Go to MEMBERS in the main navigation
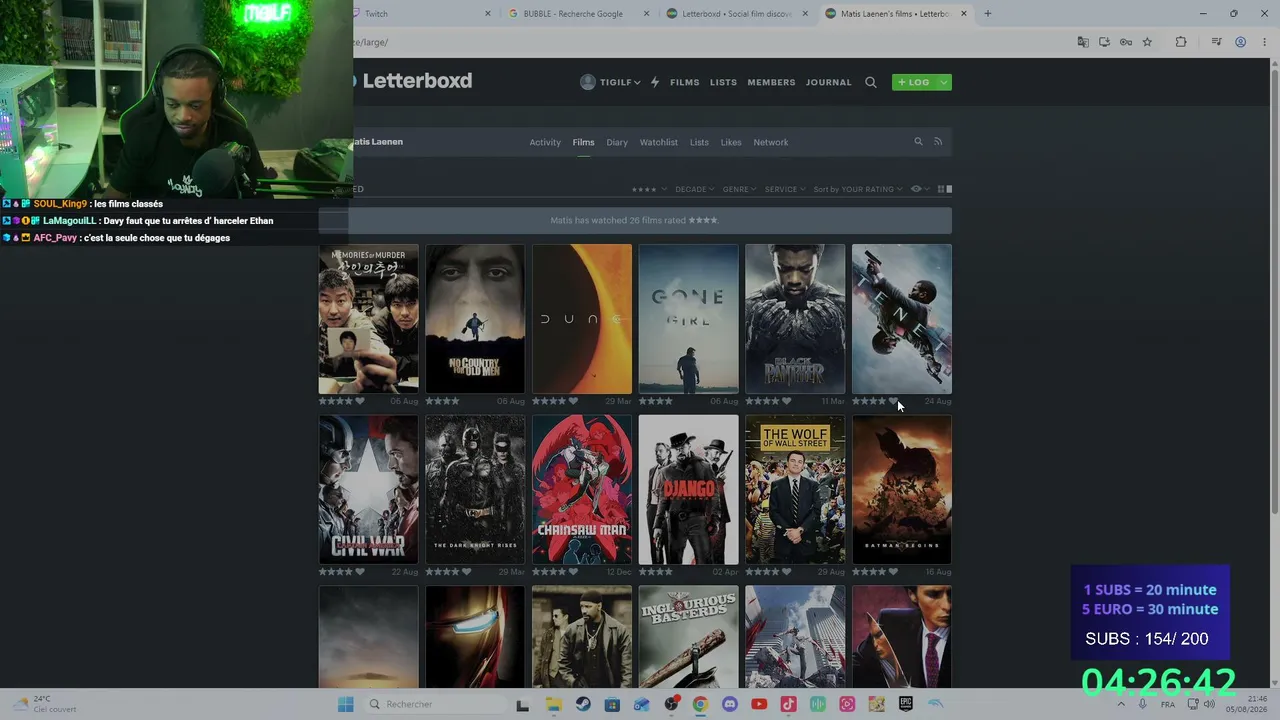 771,82
